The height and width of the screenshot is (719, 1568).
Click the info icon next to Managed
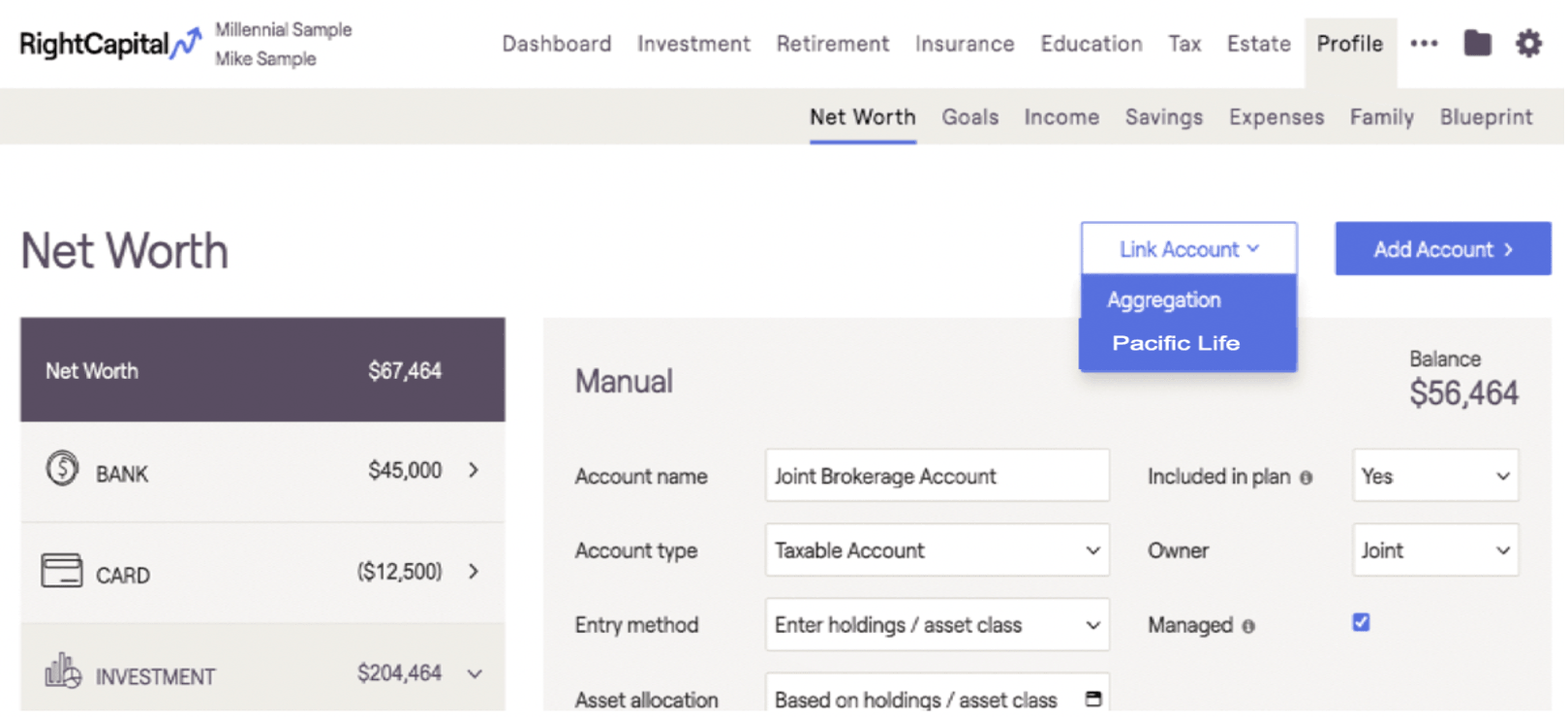tap(1248, 627)
